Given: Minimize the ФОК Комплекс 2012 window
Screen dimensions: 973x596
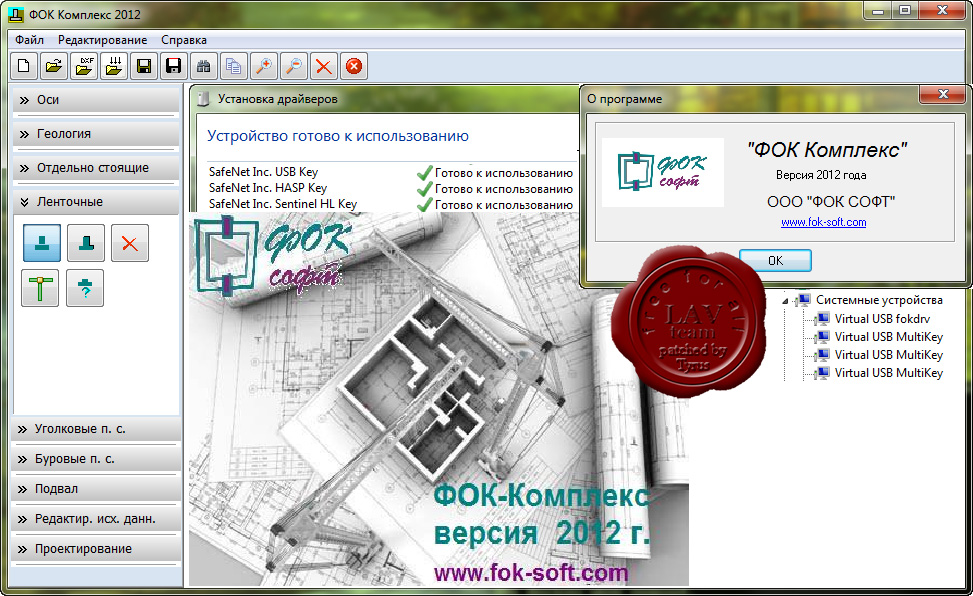Looking at the screenshot, I should coord(877,11).
